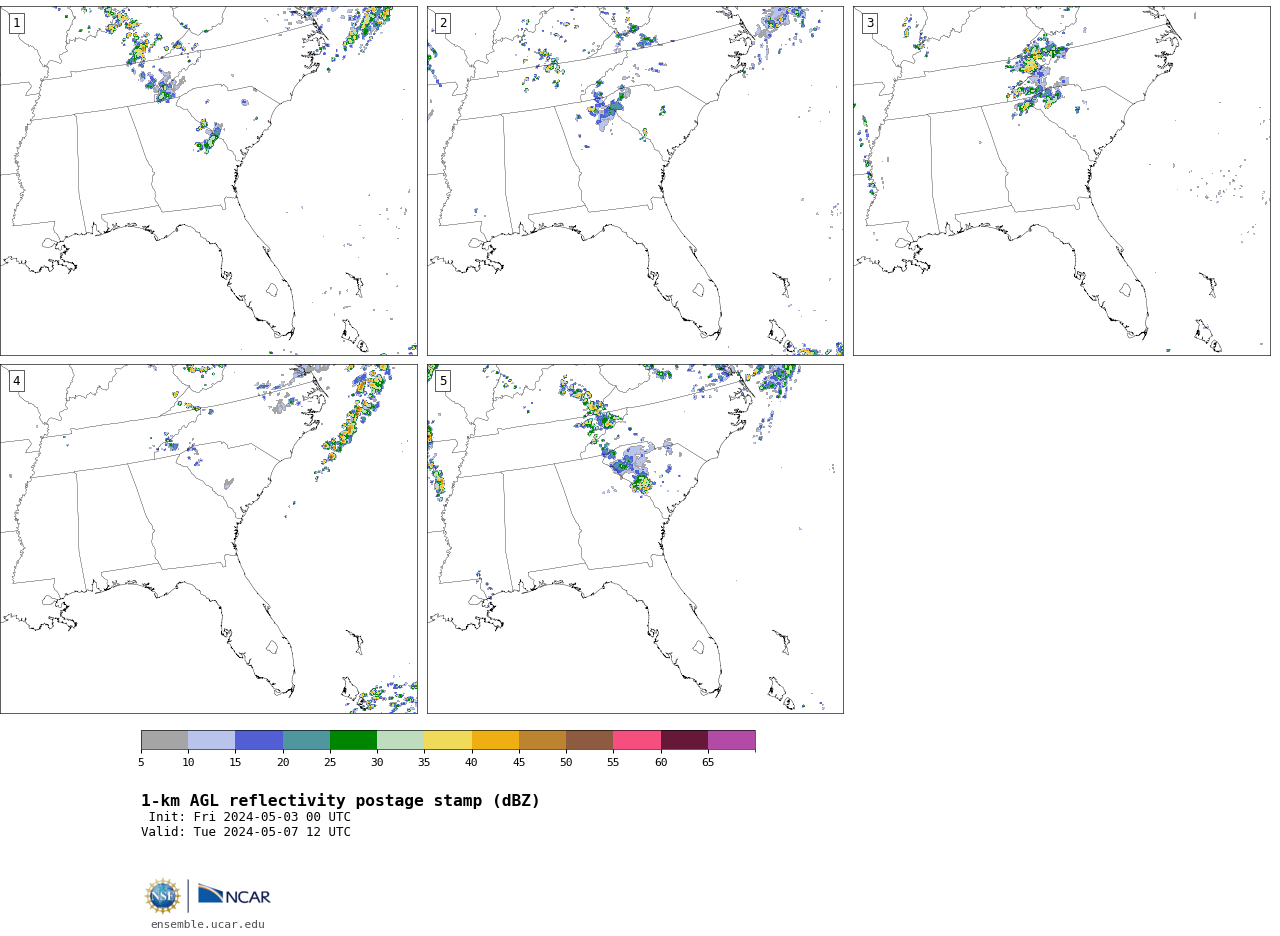Click the pale green 30-35 dBZ swatch
This screenshot has width=1280, height=936.
400,740
